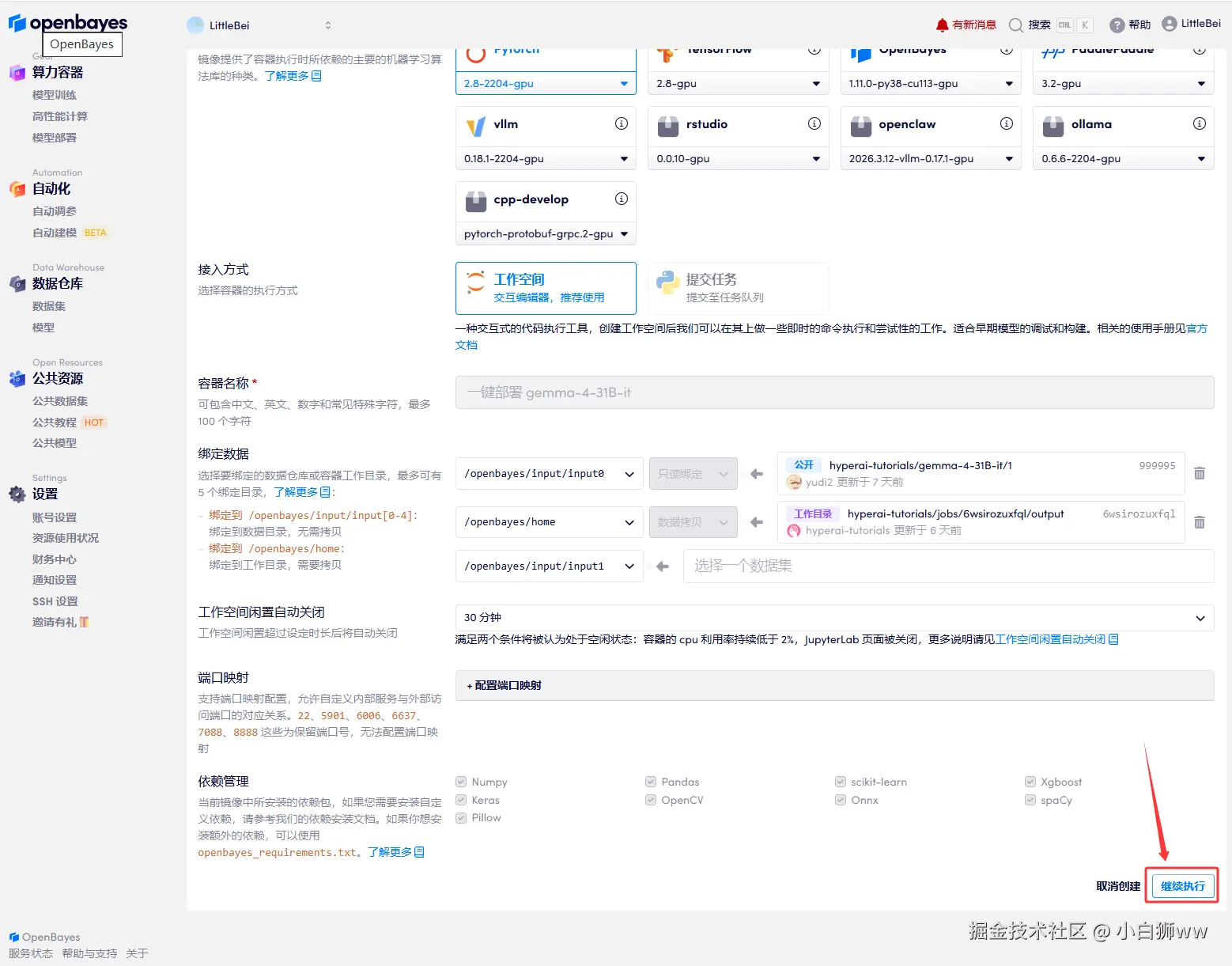Open the 帮助与支持 footer link

coord(89,953)
